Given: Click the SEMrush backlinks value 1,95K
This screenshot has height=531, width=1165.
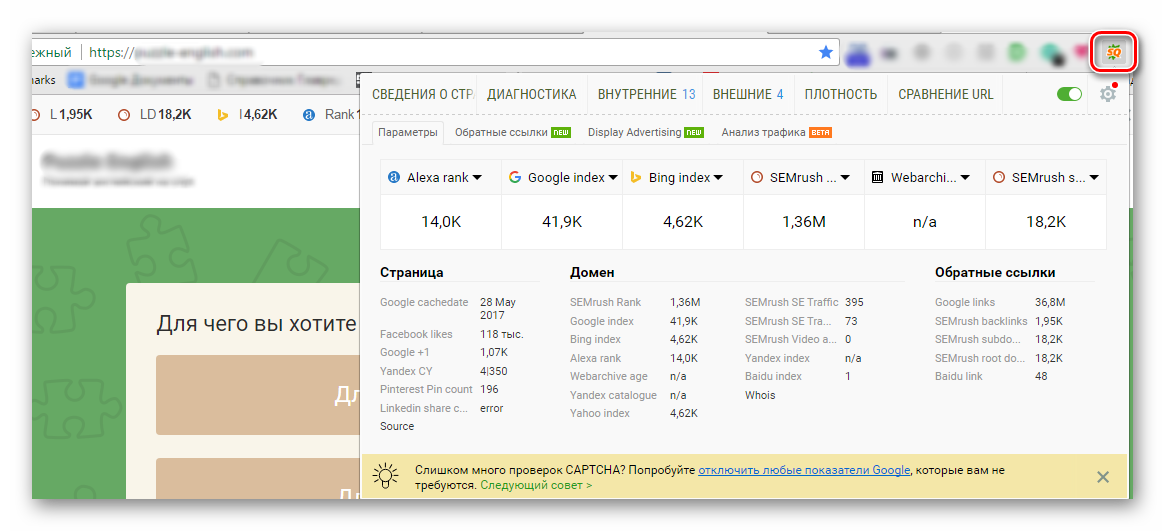Looking at the screenshot, I should tap(1049, 321).
